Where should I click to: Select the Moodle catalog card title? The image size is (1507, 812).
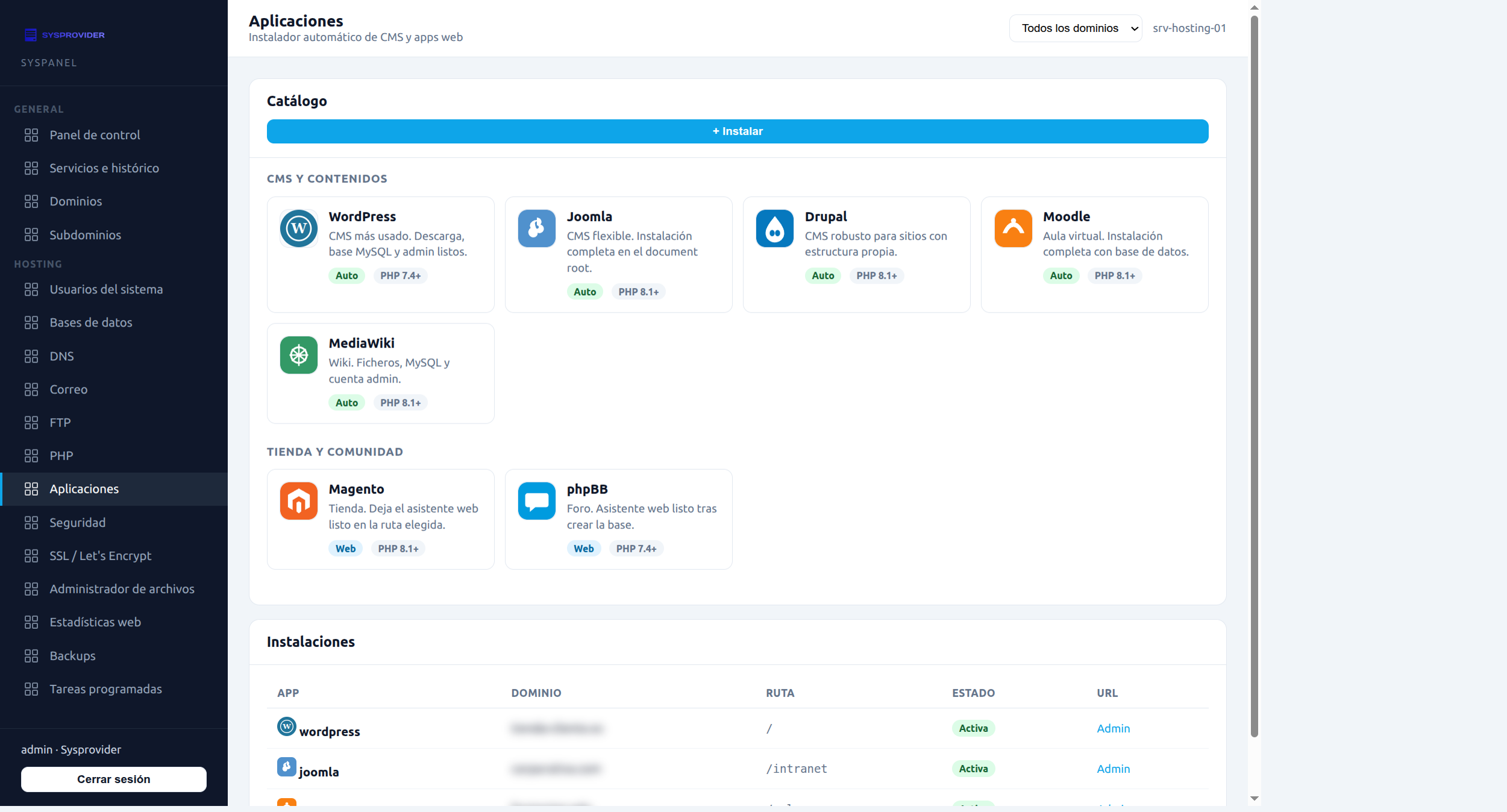pos(1066,216)
